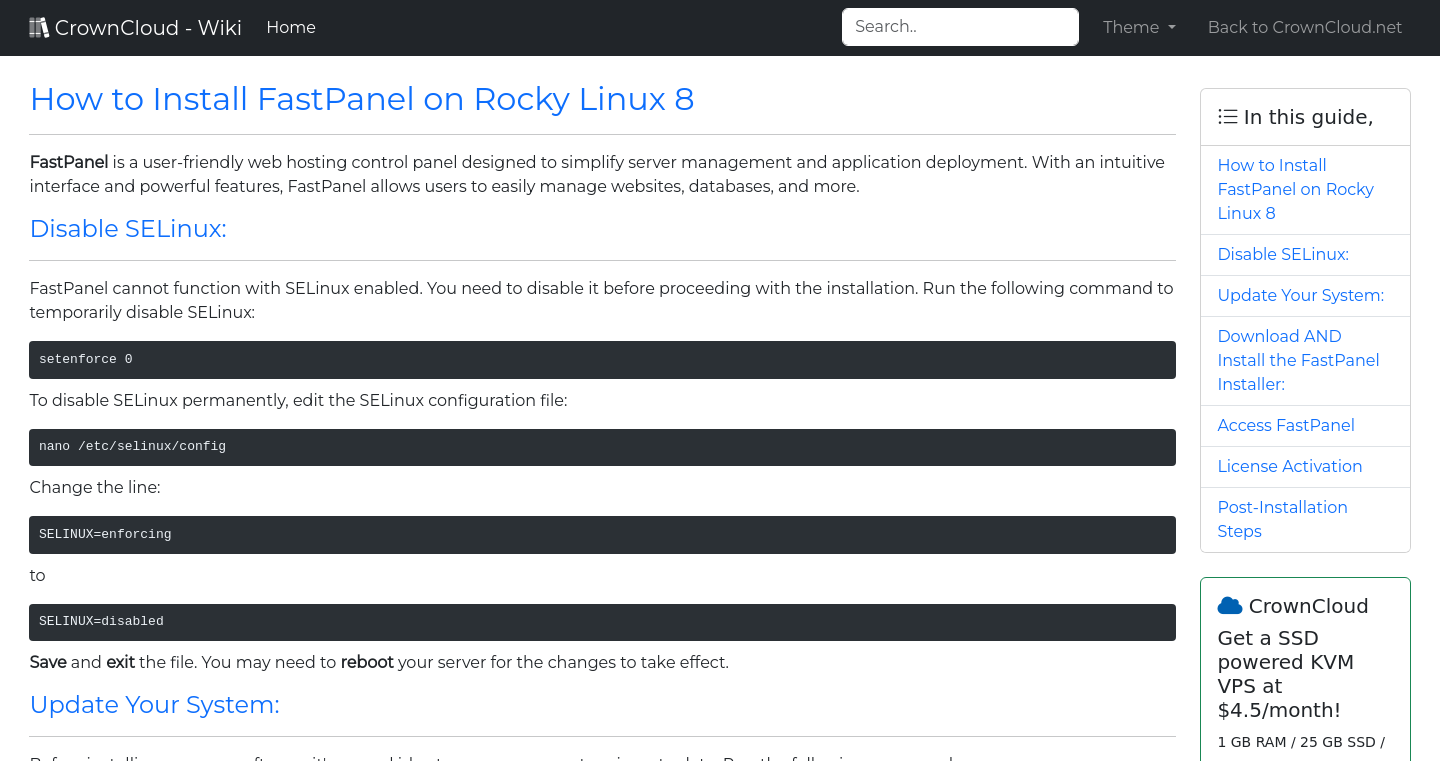1440x761 pixels.
Task: Click 'Post-Installation Steps' in sidebar
Action: (x=1283, y=519)
